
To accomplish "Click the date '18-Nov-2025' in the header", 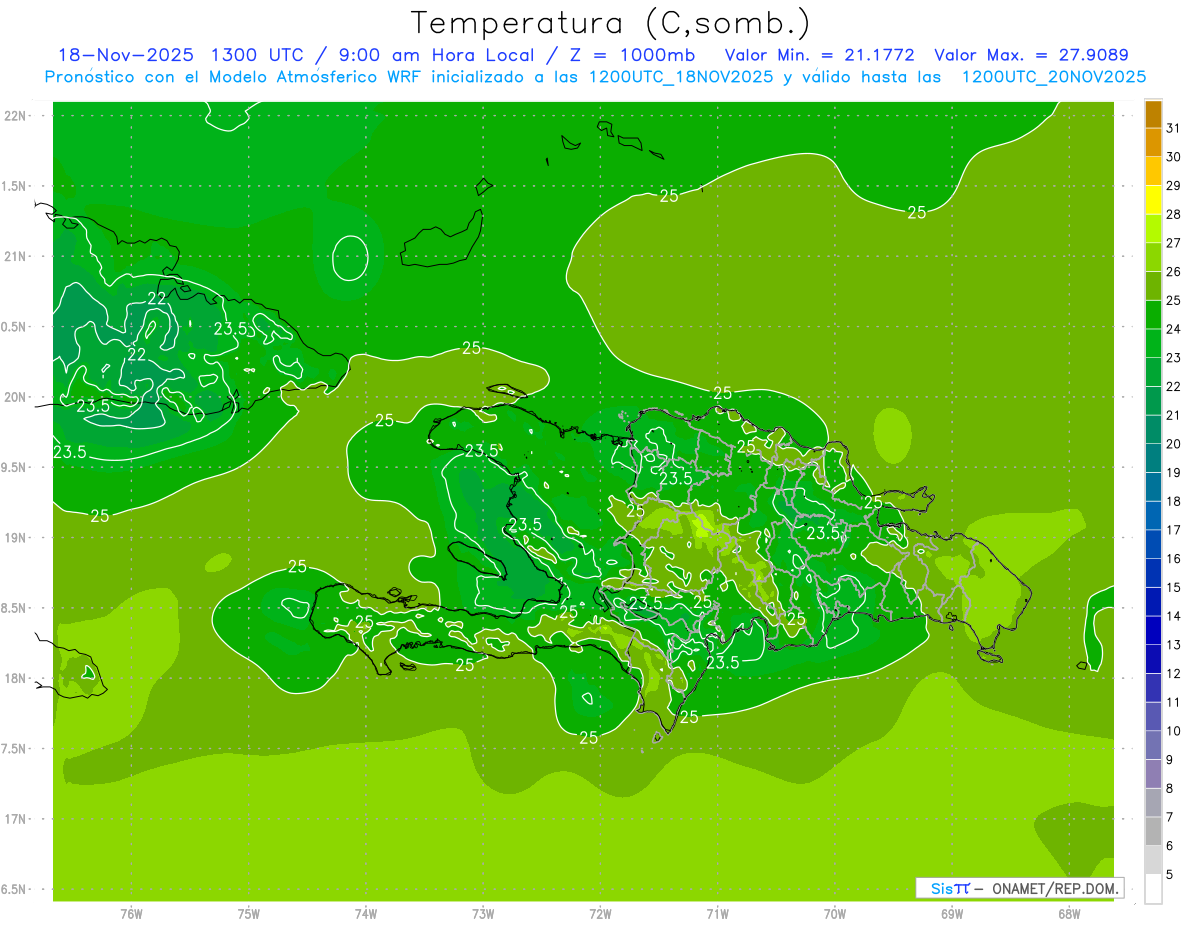I will click(124, 55).
